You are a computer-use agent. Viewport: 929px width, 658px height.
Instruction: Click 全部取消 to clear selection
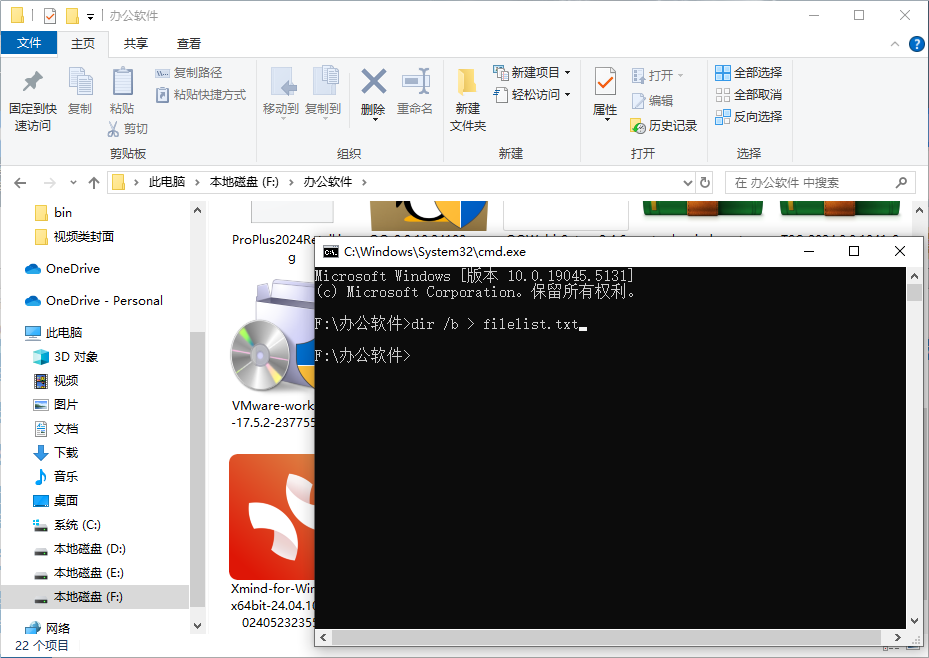[751, 94]
